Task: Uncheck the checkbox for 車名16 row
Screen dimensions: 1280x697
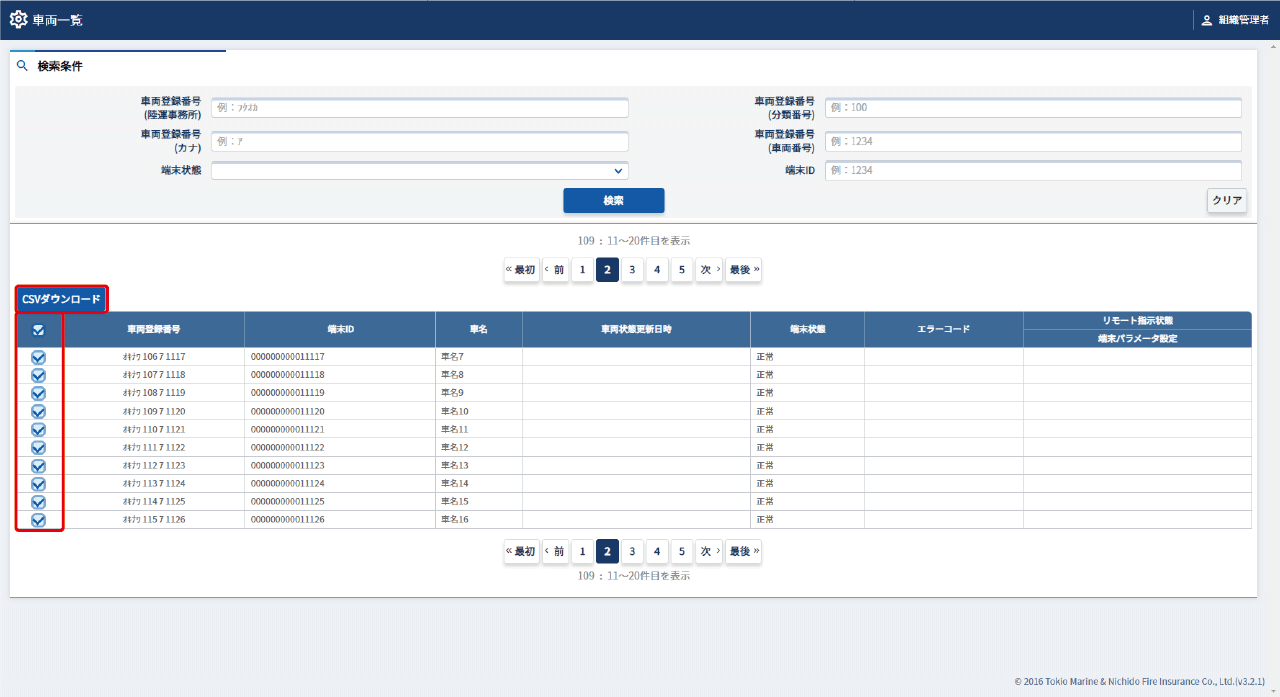Action: pos(39,520)
